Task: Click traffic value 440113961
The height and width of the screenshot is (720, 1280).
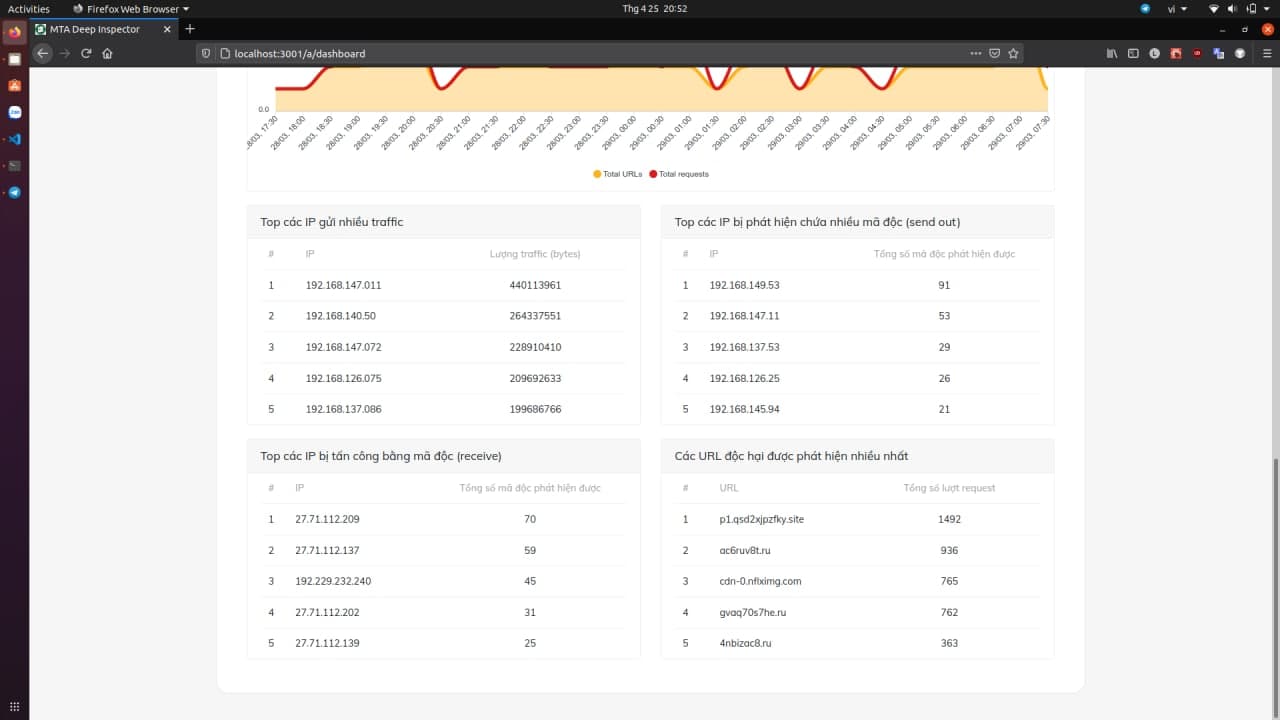Action: (535, 285)
